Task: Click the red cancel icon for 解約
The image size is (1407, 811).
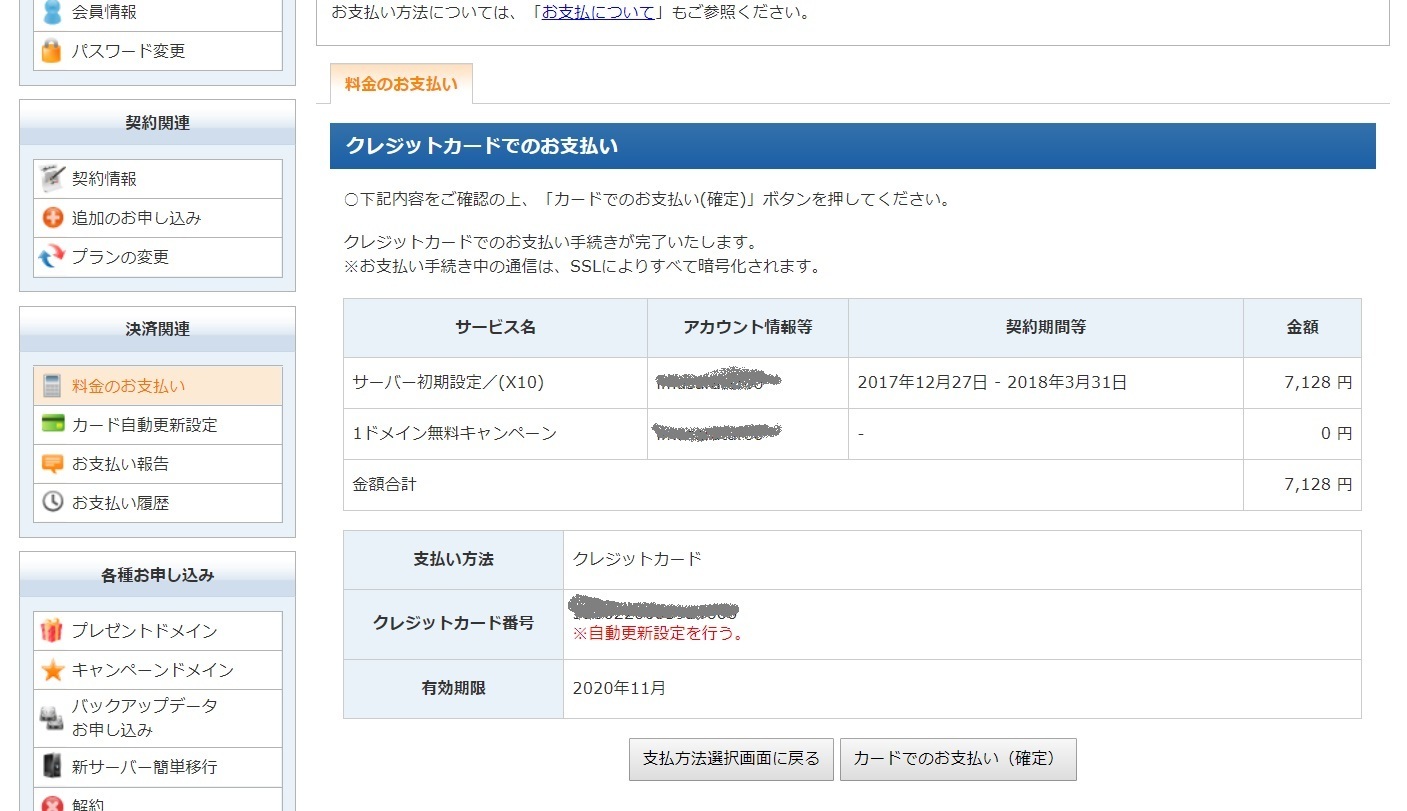Action: 52,804
